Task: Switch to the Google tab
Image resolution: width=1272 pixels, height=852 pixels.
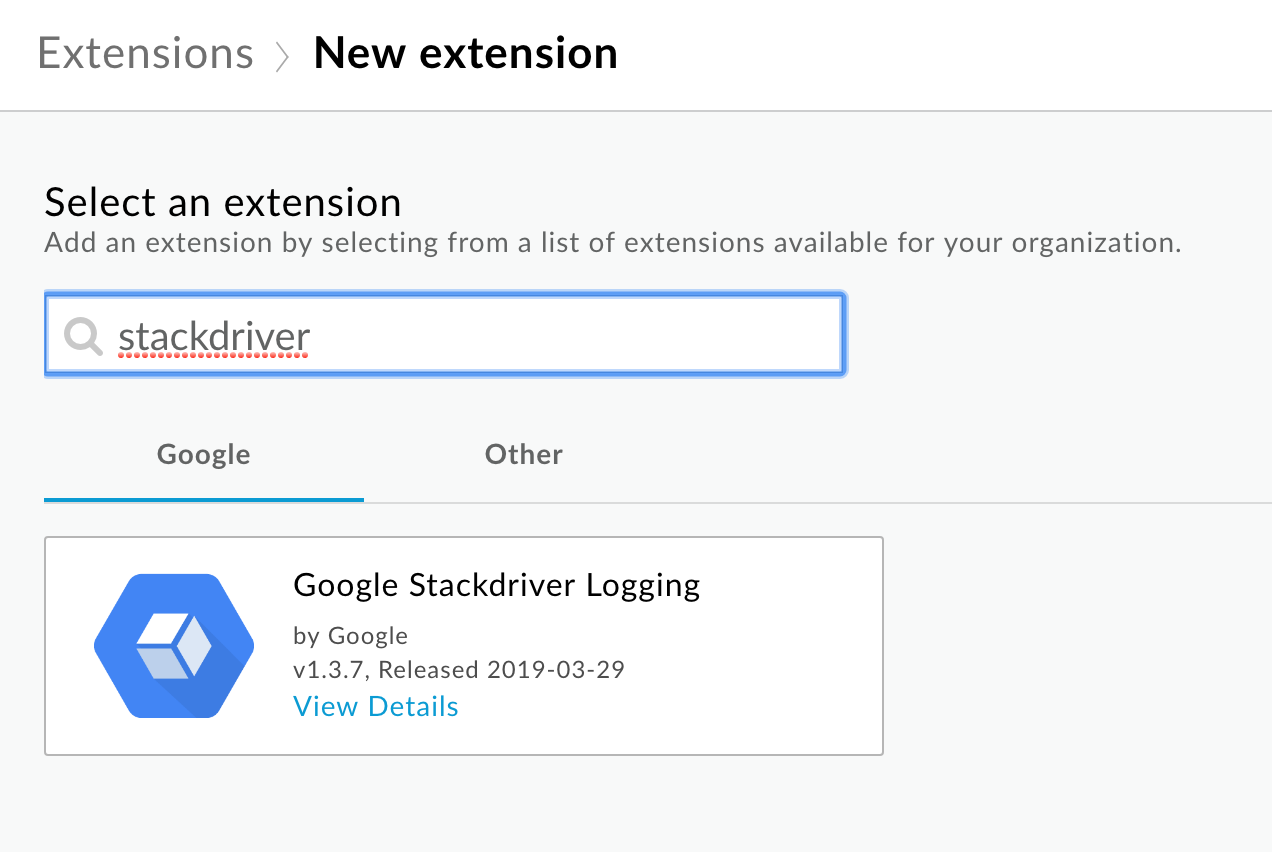Action: pos(204,455)
